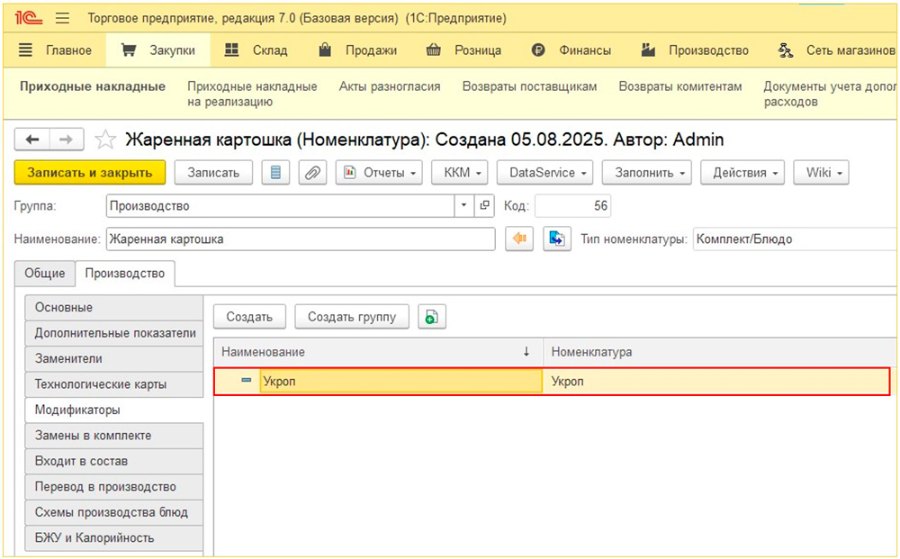The width and height of the screenshot is (900, 559).
Task: Open the Сеть магазинов section
Action: tap(850, 51)
